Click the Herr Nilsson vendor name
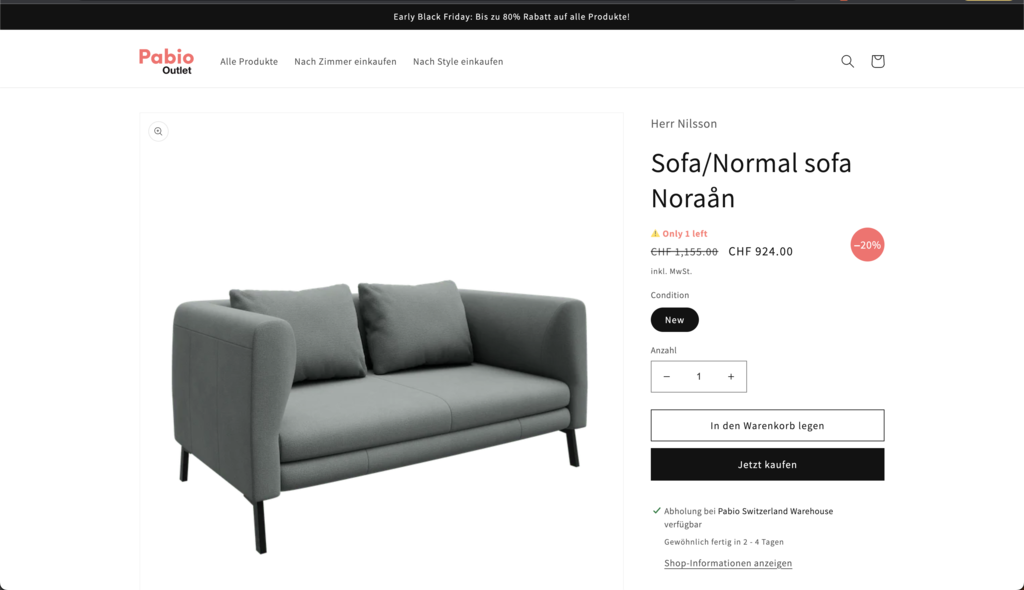The image size is (1024, 590). (x=684, y=123)
